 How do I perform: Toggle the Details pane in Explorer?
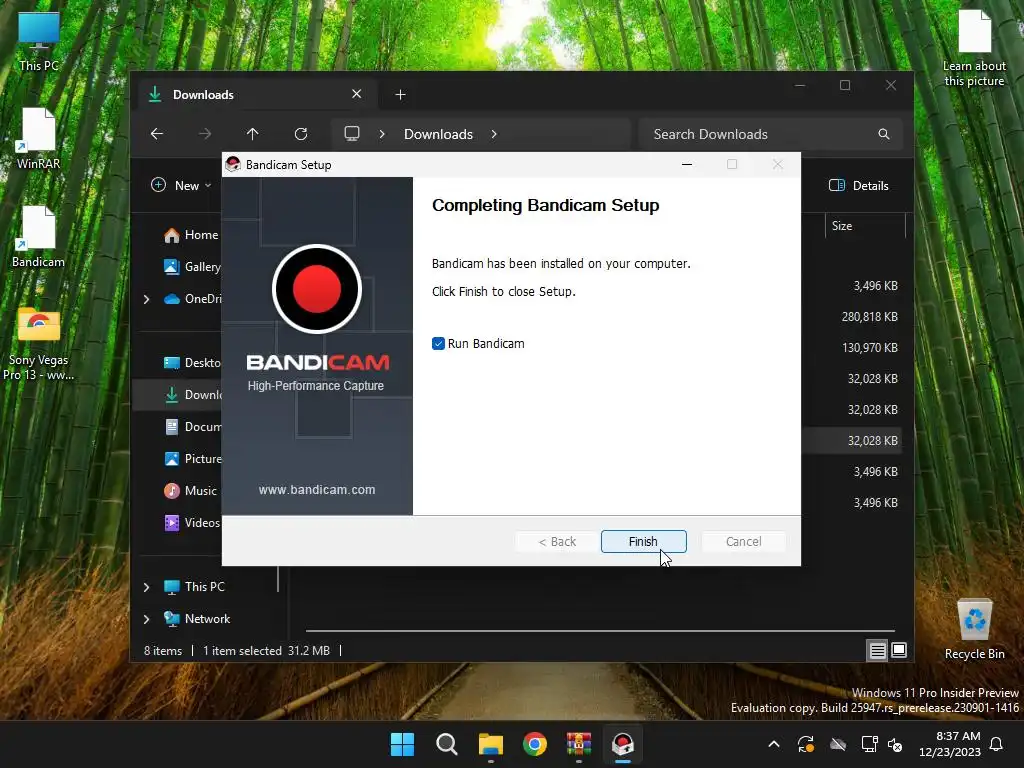click(859, 185)
